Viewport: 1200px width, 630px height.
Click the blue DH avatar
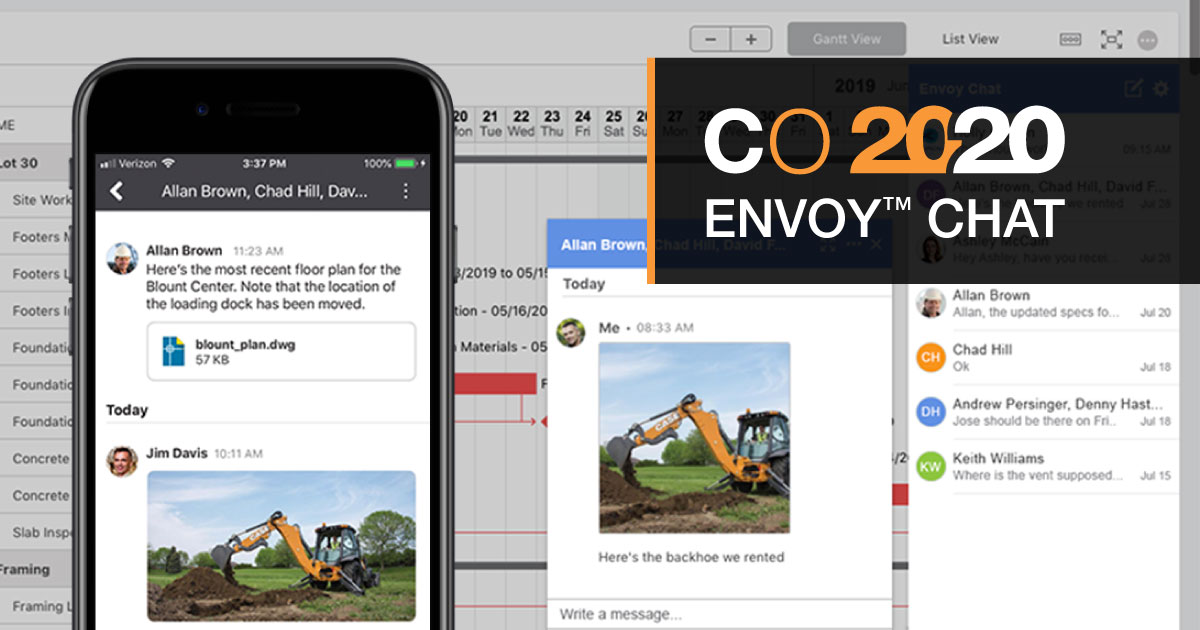pyautogui.click(x=931, y=411)
